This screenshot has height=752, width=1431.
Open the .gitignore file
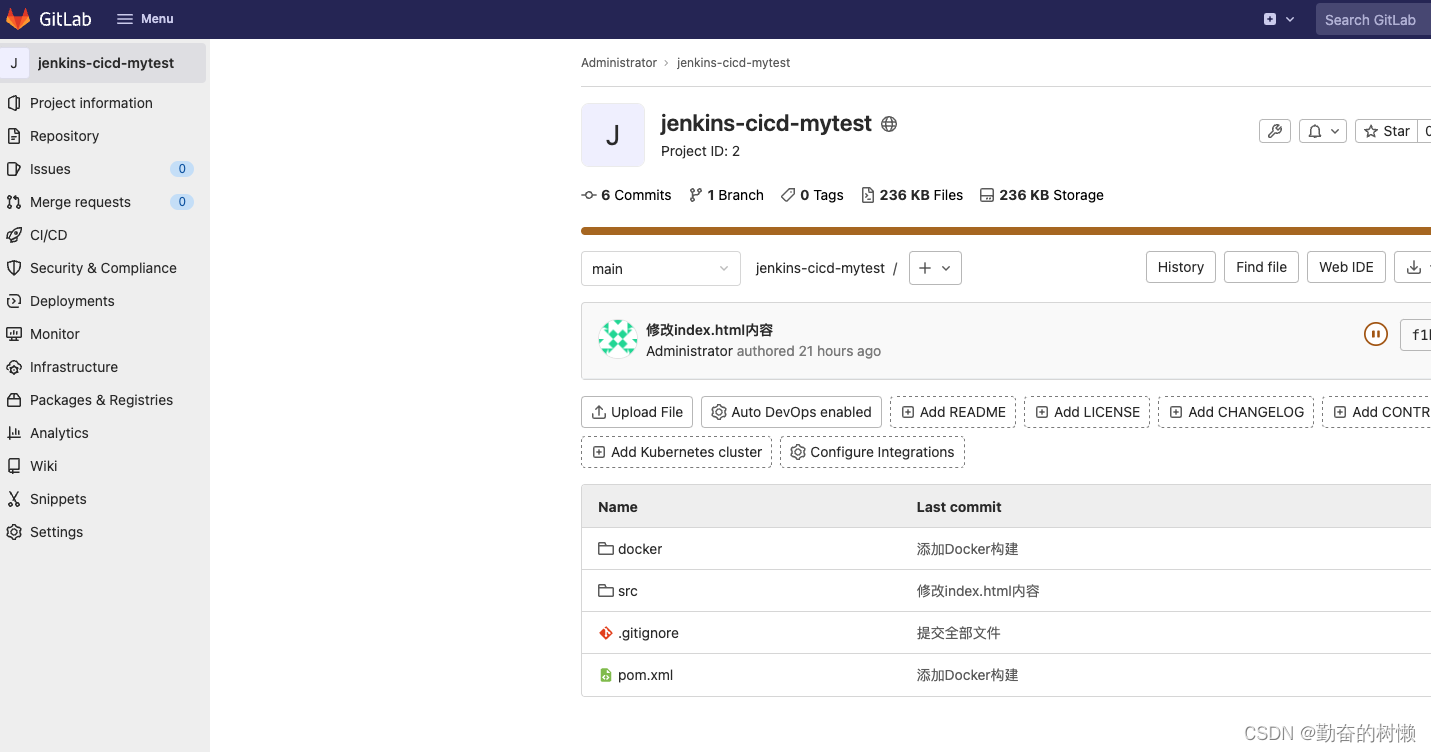pos(648,633)
